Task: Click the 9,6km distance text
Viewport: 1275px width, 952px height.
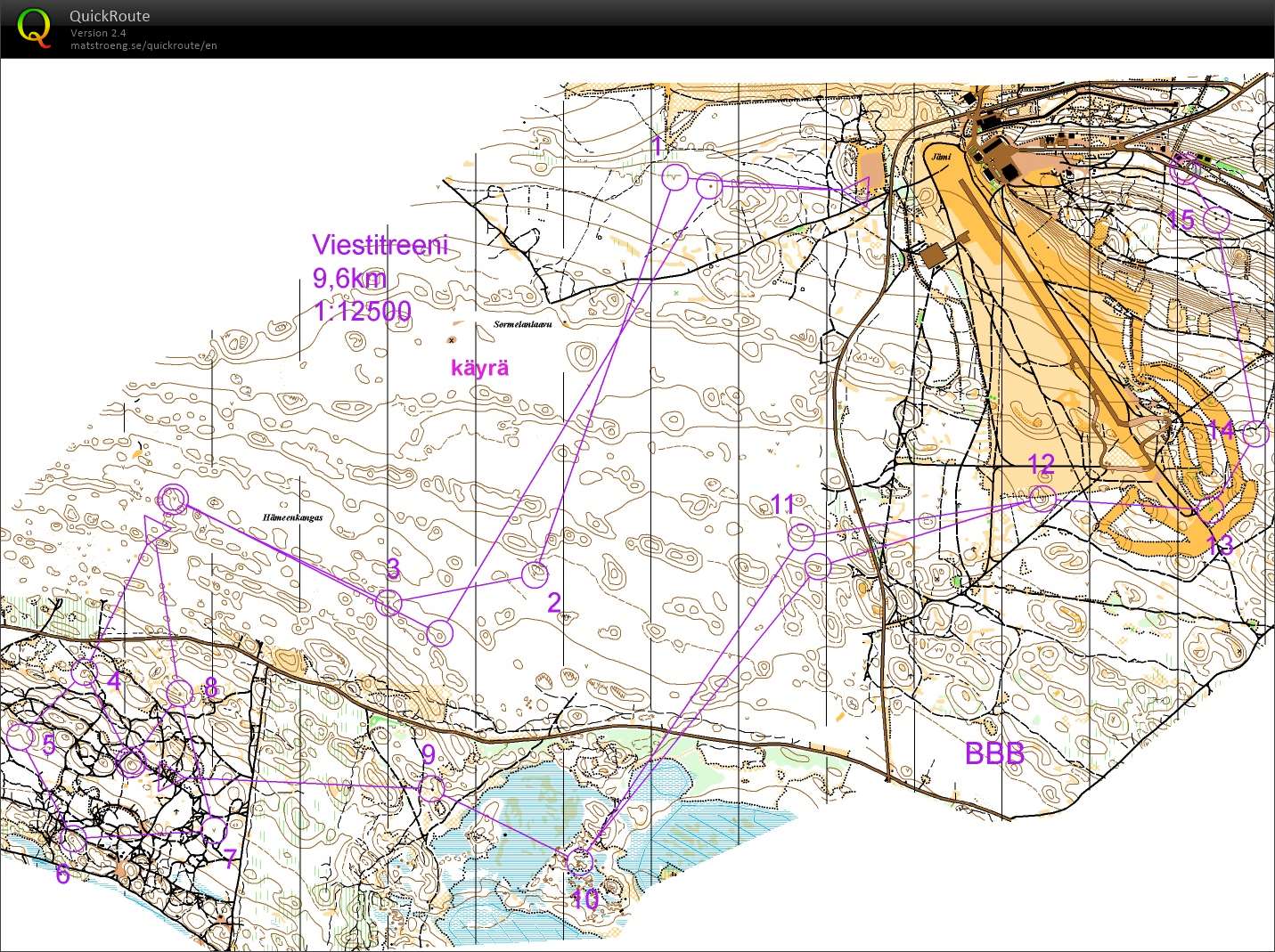Action: (349, 279)
